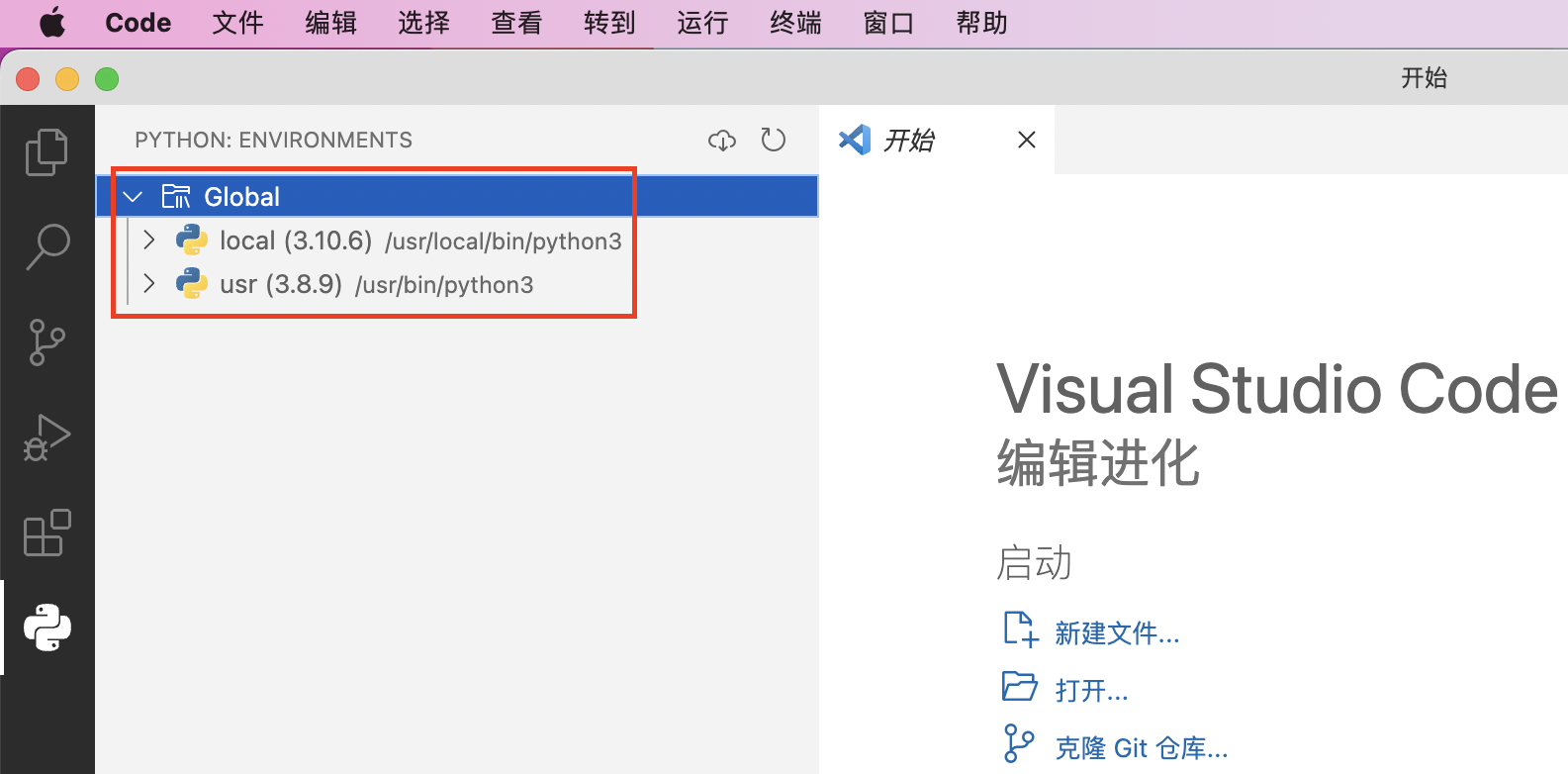Open the 选择 menu
Screen dimensions: 1568x774
423,23
